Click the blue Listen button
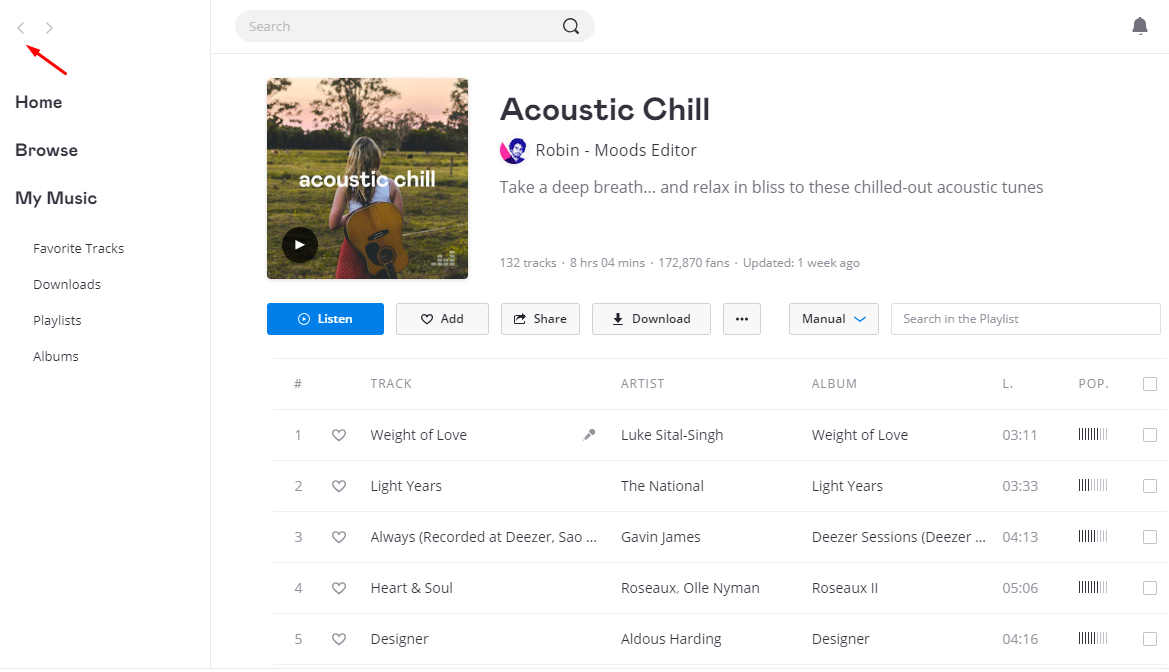 click(325, 318)
